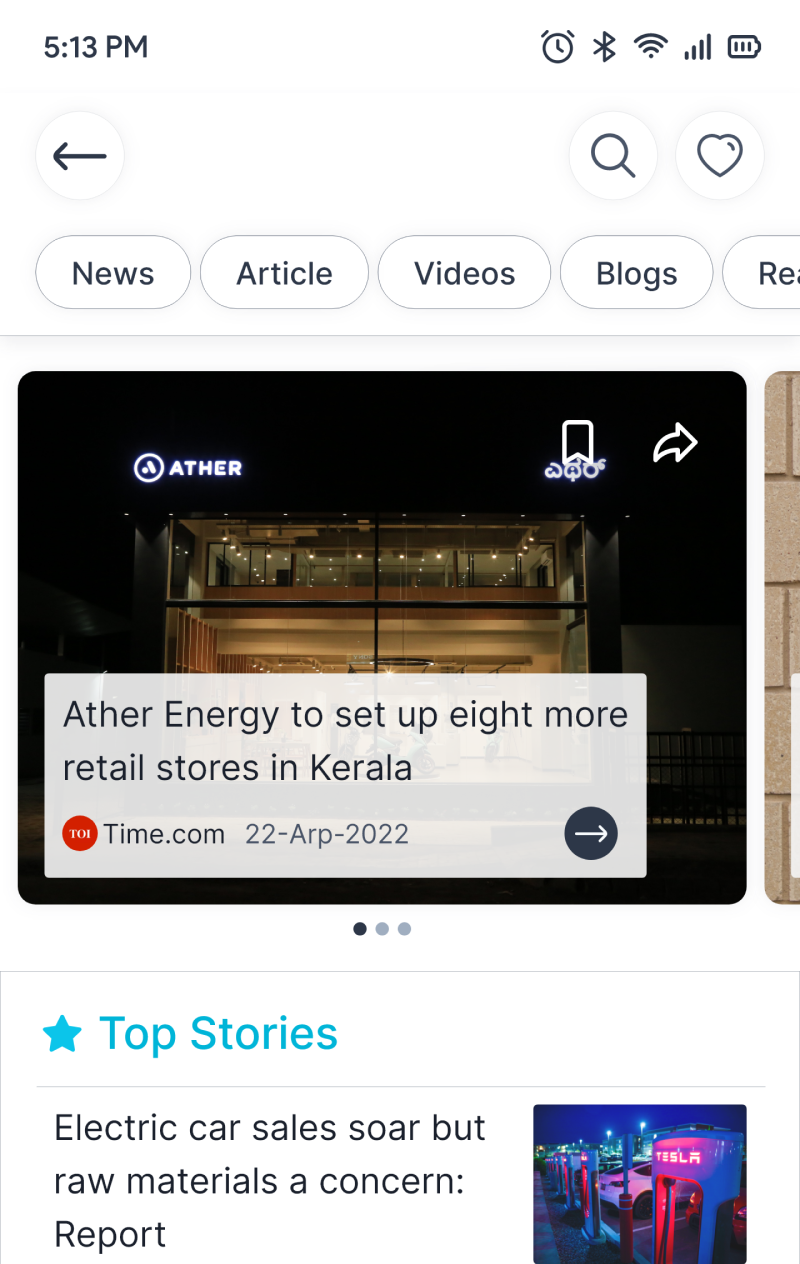The height and width of the screenshot is (1264, 800).
Task: Open "Ather Energy to set up" headline
Action: 345,741
